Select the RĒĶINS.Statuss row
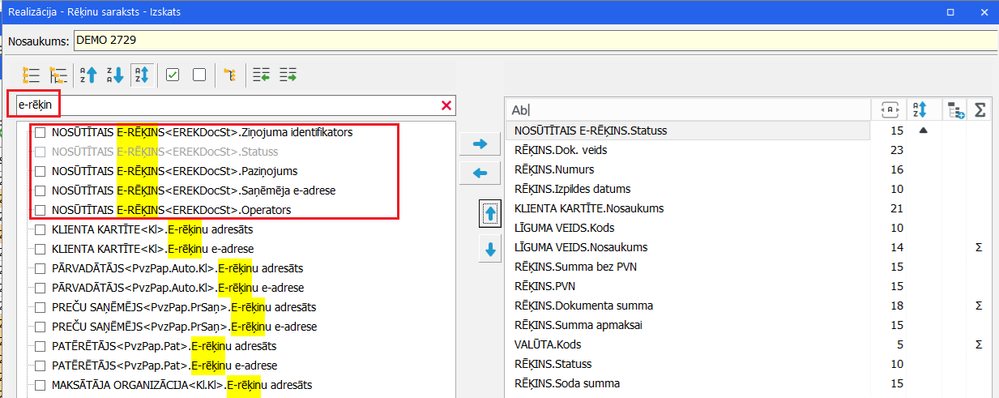Image resolution: width=999 pixels, height=398 pixels. 688,364
